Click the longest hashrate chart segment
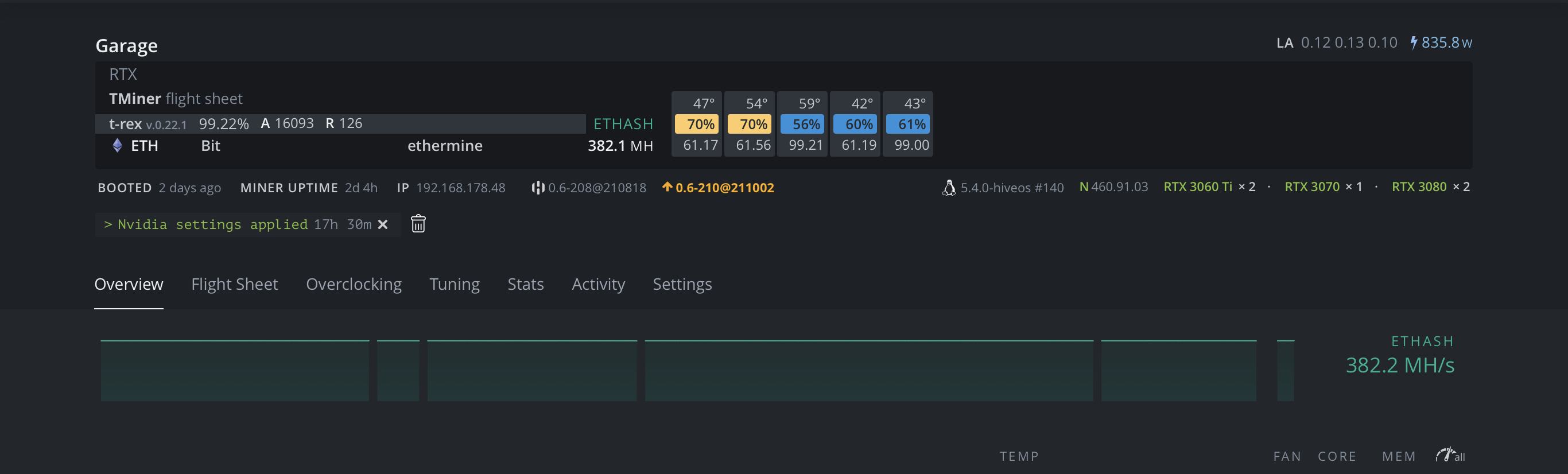 pos(869,371)
